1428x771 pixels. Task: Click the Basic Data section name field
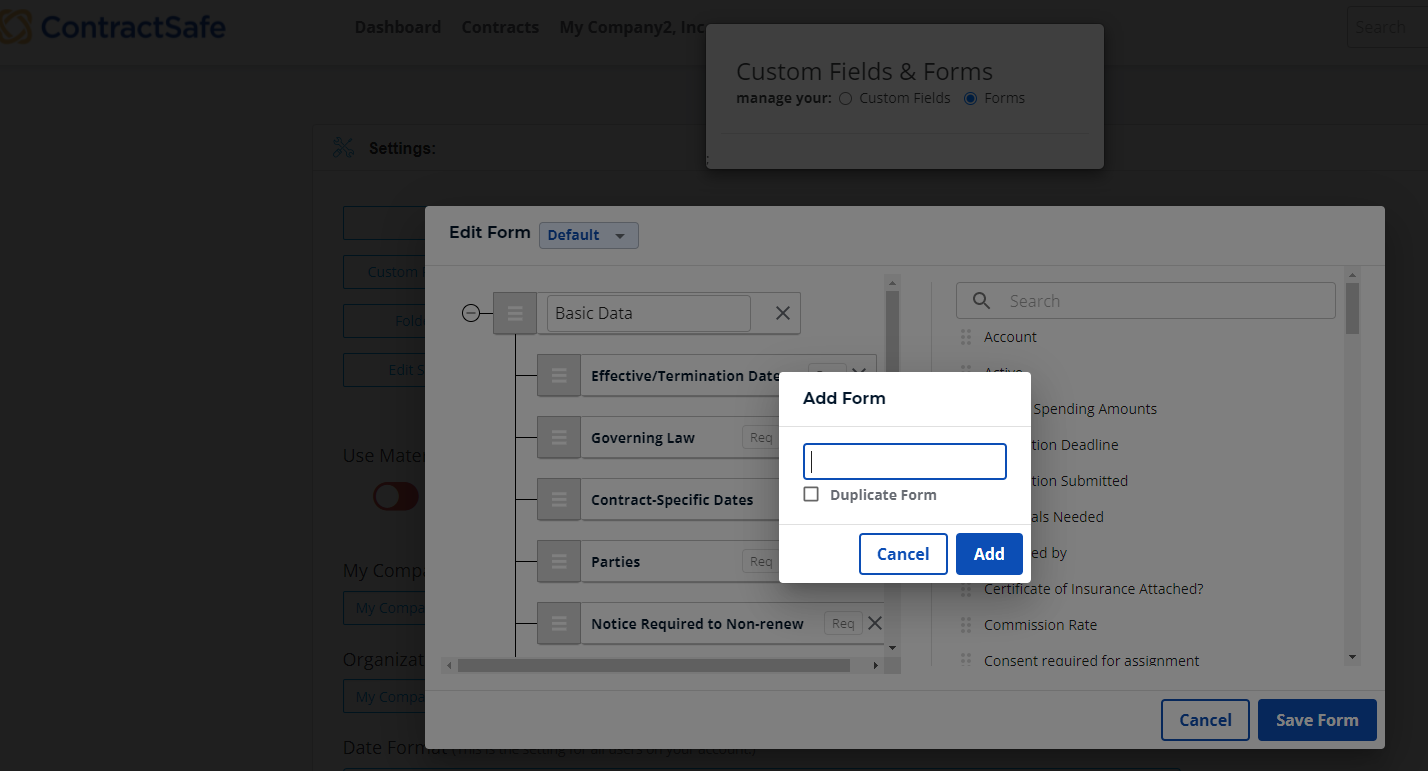(649, 313)
